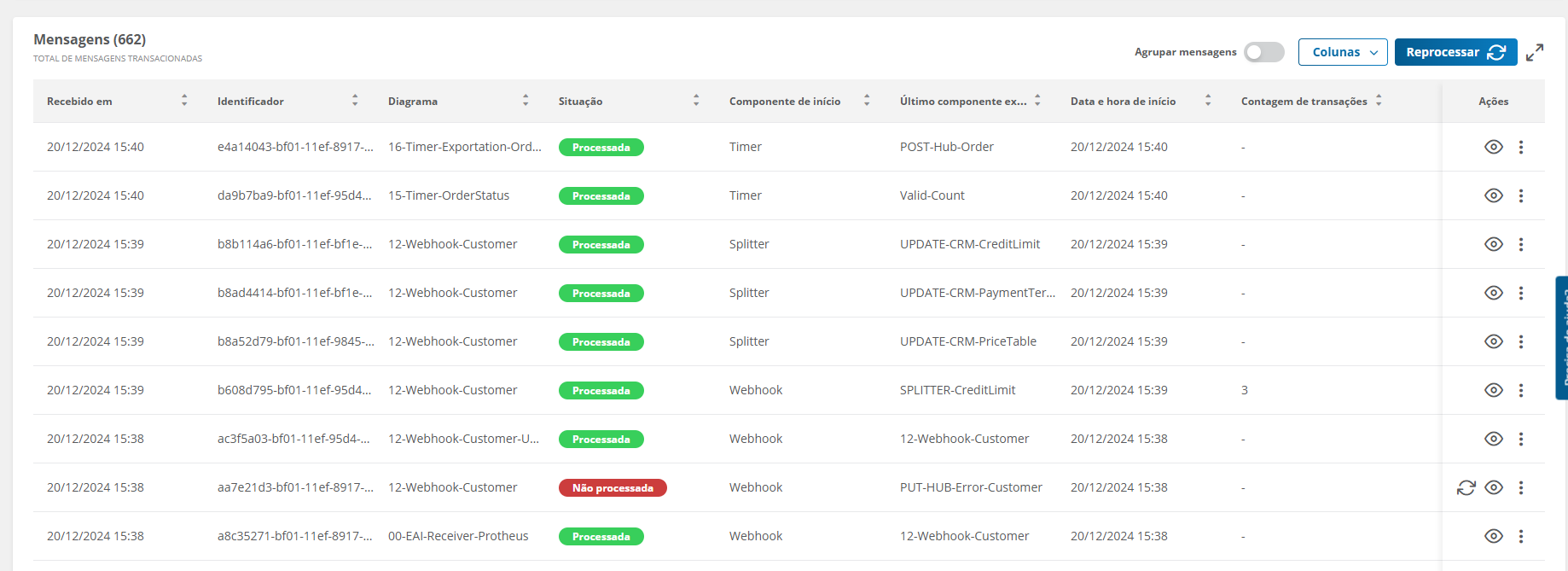View details of message aa7e21d3-bf01-11ef-8917

[1493, 487]
